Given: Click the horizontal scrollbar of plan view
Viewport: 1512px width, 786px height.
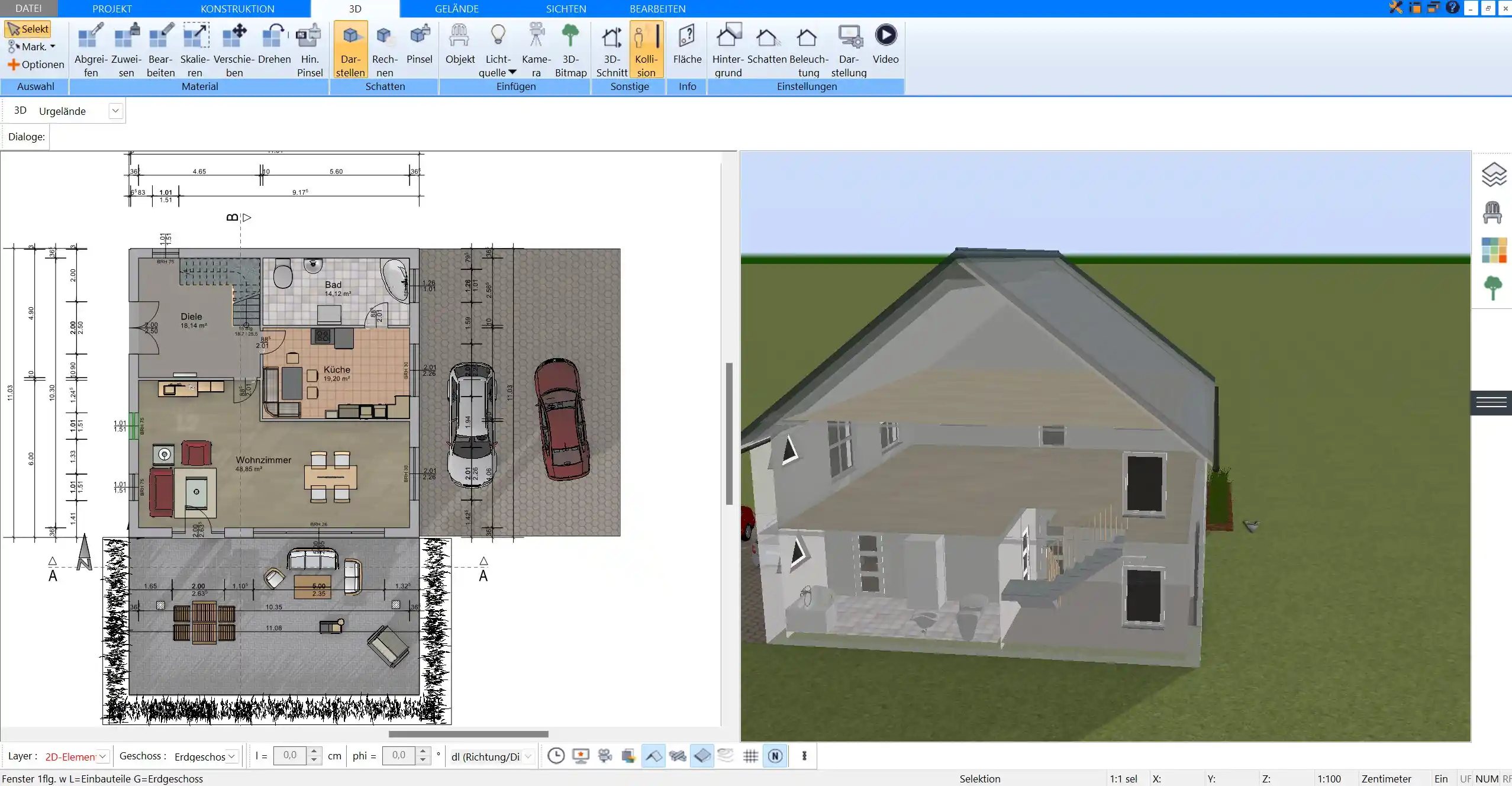Looking at the screenshot, I should (x=468, y=734).
